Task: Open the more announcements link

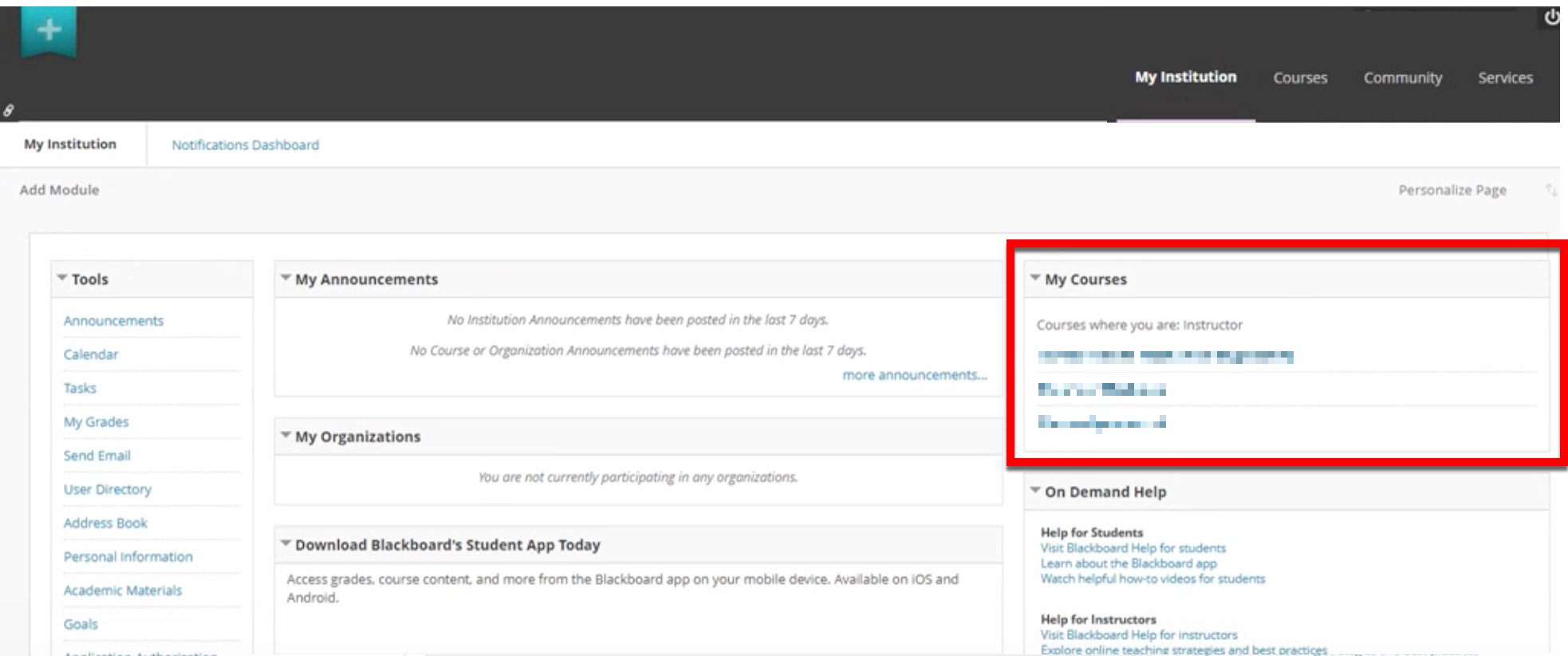Action: point(914,375)
